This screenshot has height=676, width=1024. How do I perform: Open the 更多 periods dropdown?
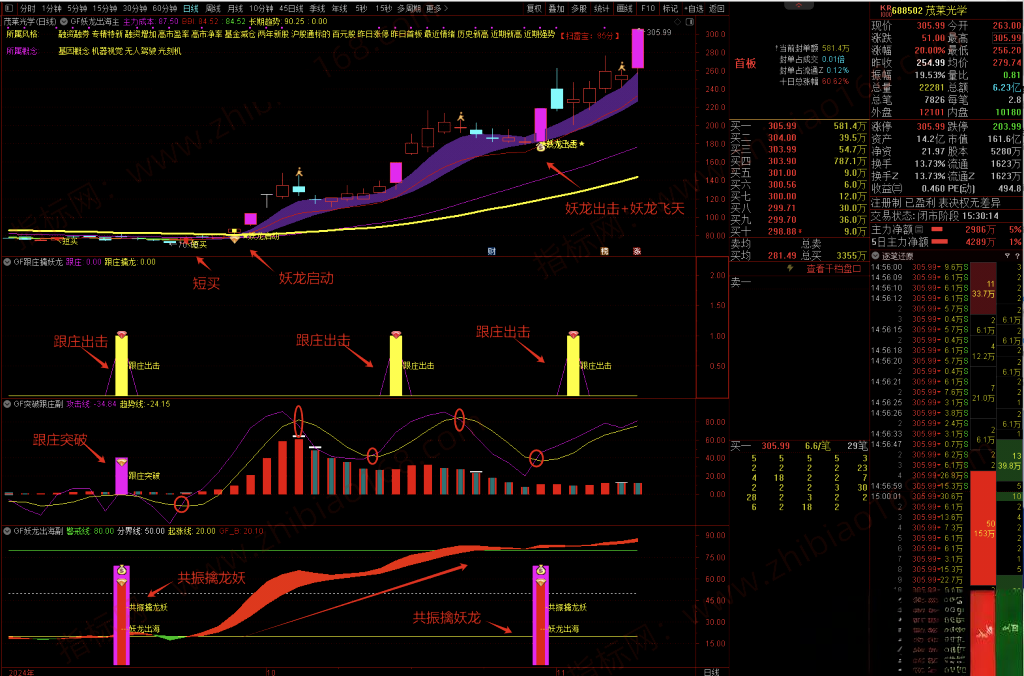click(433, 7)
